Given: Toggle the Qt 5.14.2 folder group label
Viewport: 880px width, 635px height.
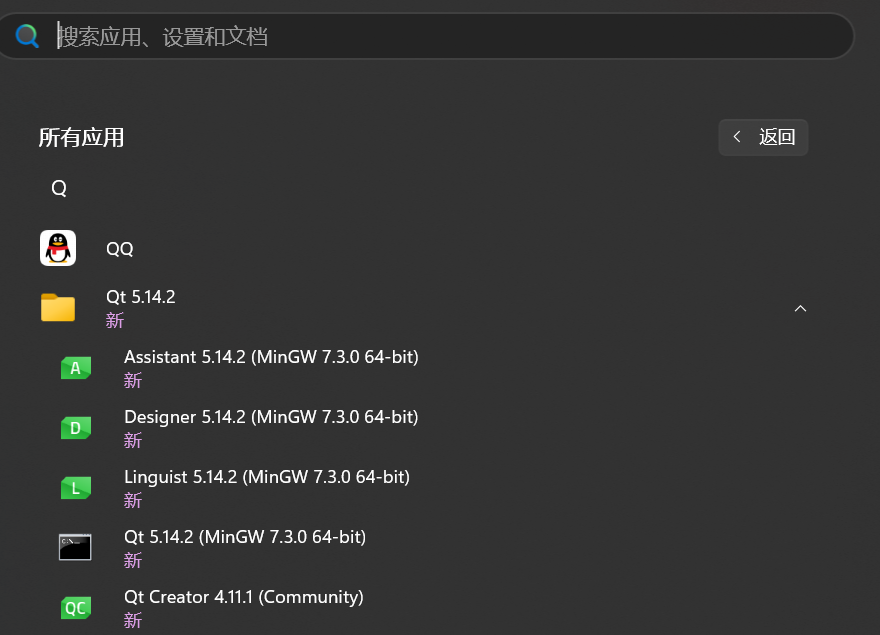Looking at the screenshot, I should pos(141,297).
